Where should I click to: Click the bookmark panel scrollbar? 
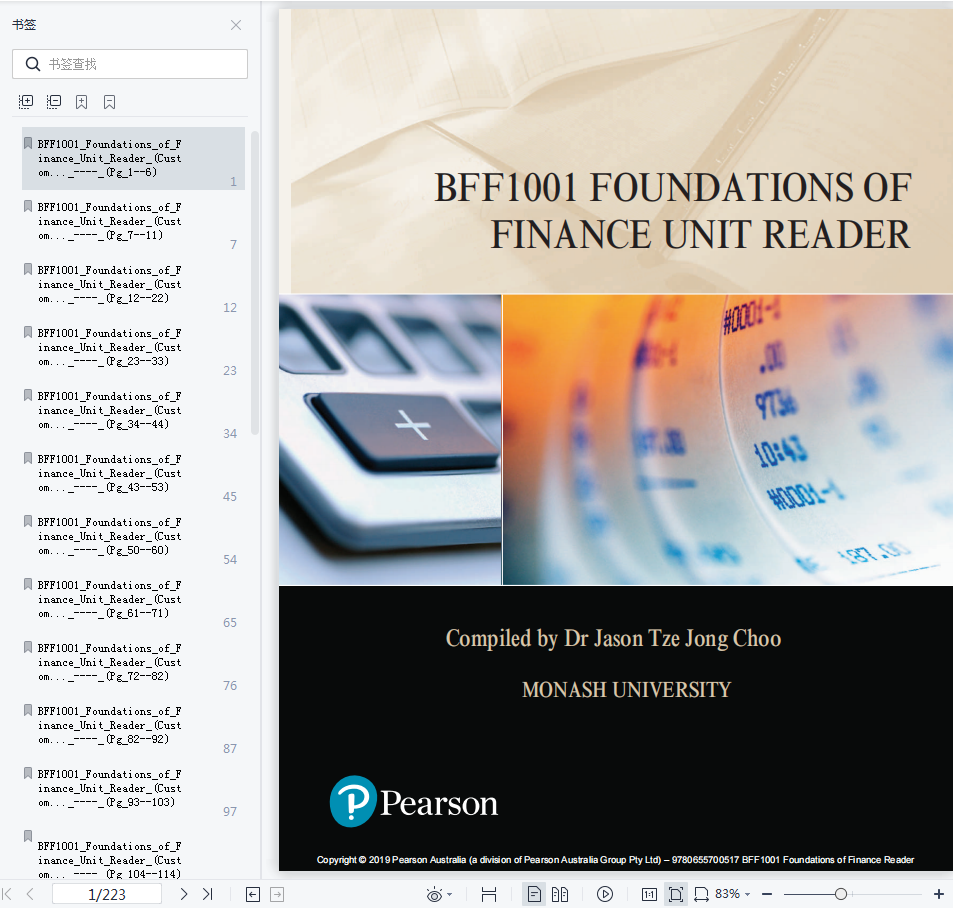point(255,283)
